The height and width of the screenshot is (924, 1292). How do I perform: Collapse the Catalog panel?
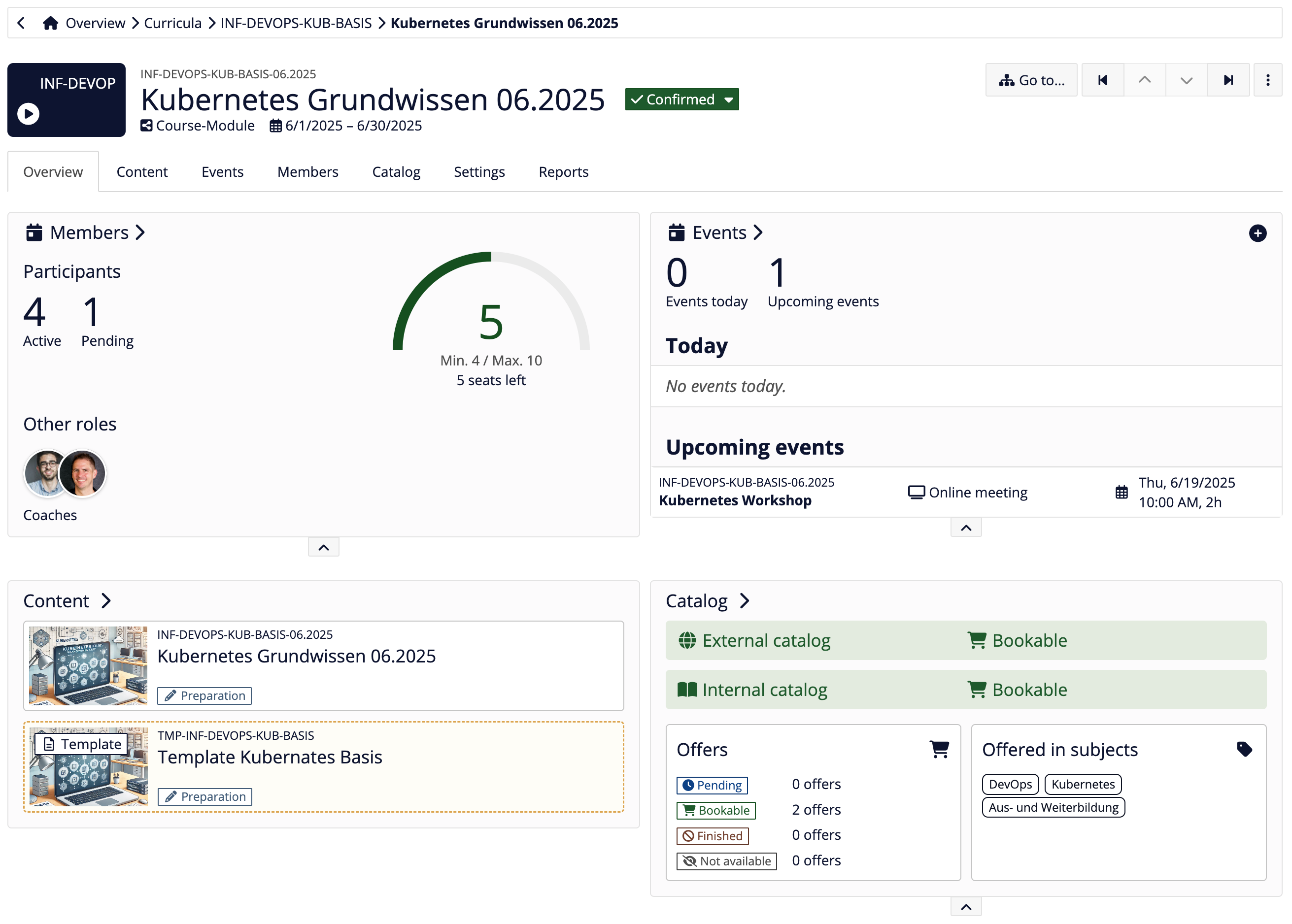point(965,906)
